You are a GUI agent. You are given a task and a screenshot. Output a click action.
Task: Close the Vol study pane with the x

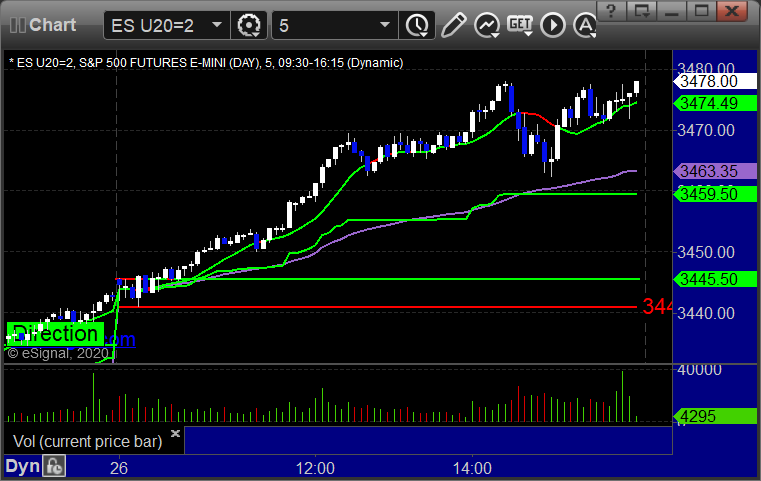(x=176, y=433)
